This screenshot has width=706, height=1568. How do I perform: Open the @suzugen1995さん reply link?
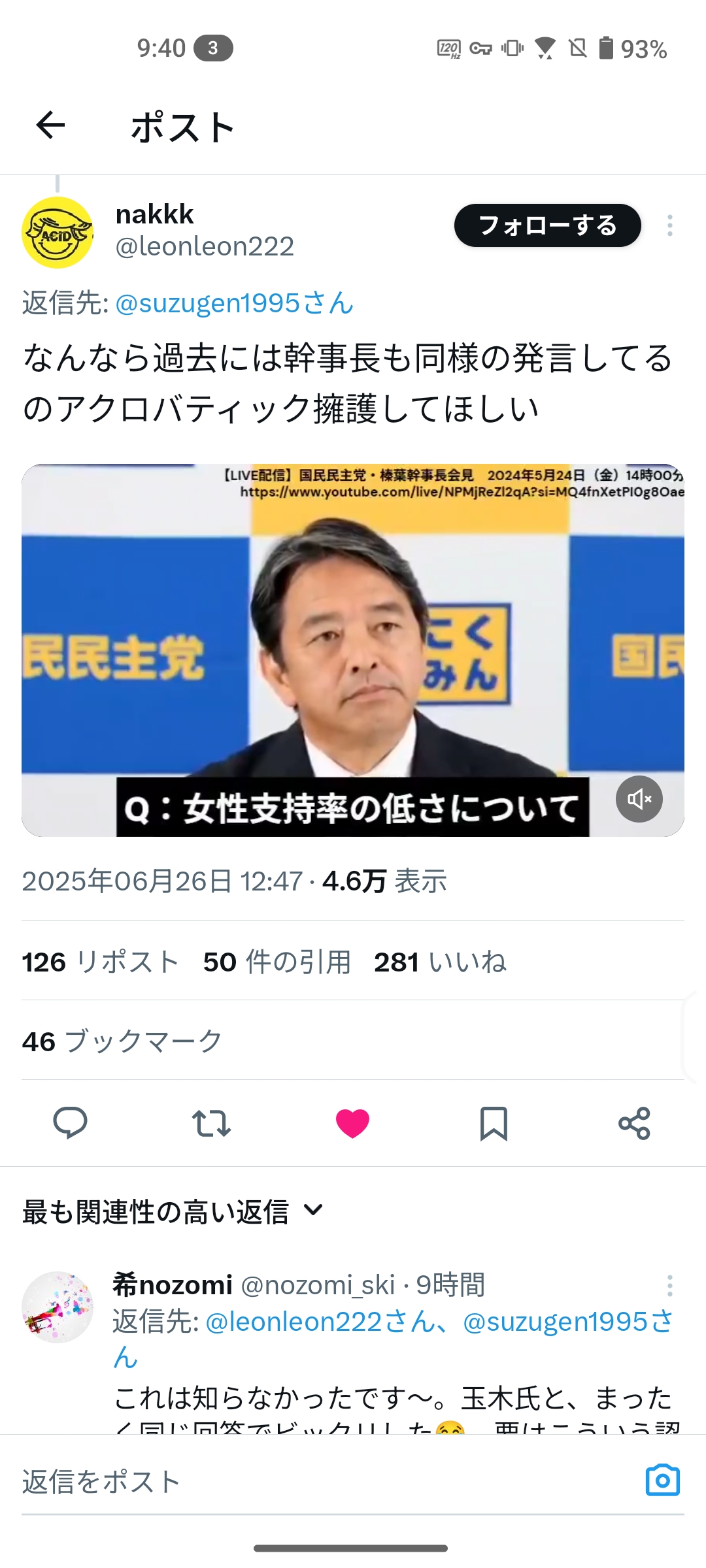(x=234, y=303)
